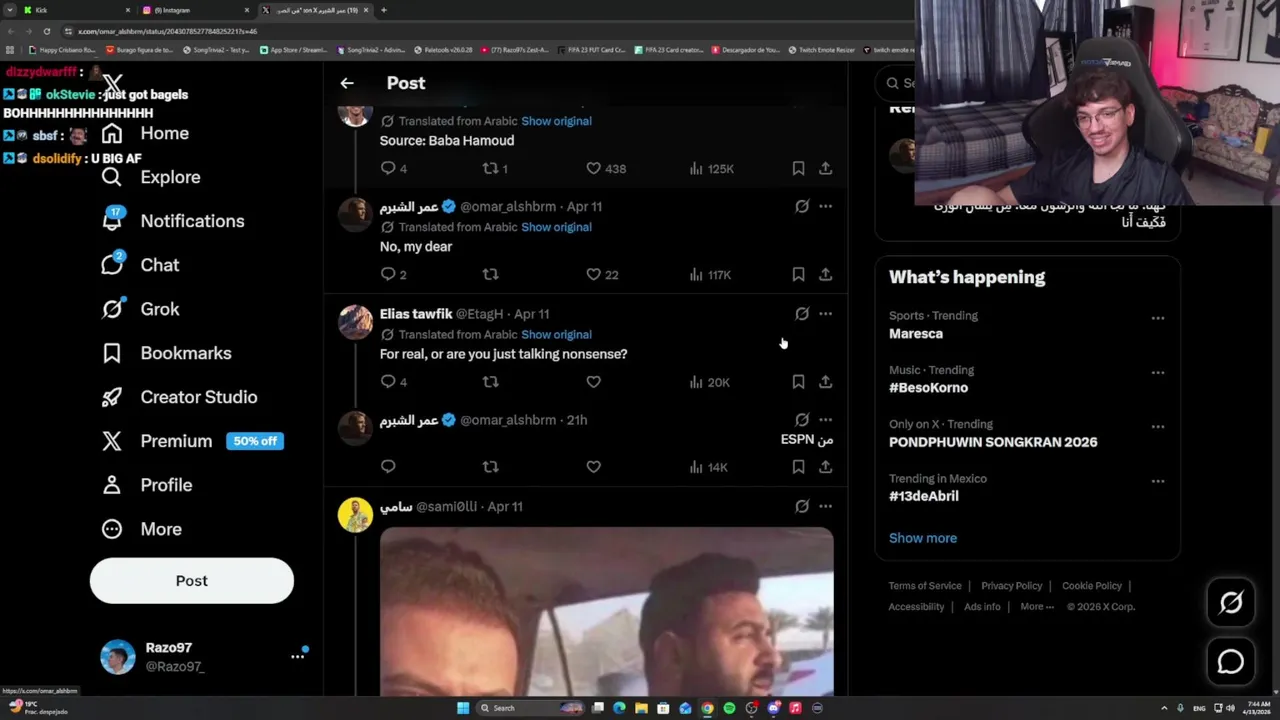Click the white Post button
The image size is (1280, 720).
point(192,581)
